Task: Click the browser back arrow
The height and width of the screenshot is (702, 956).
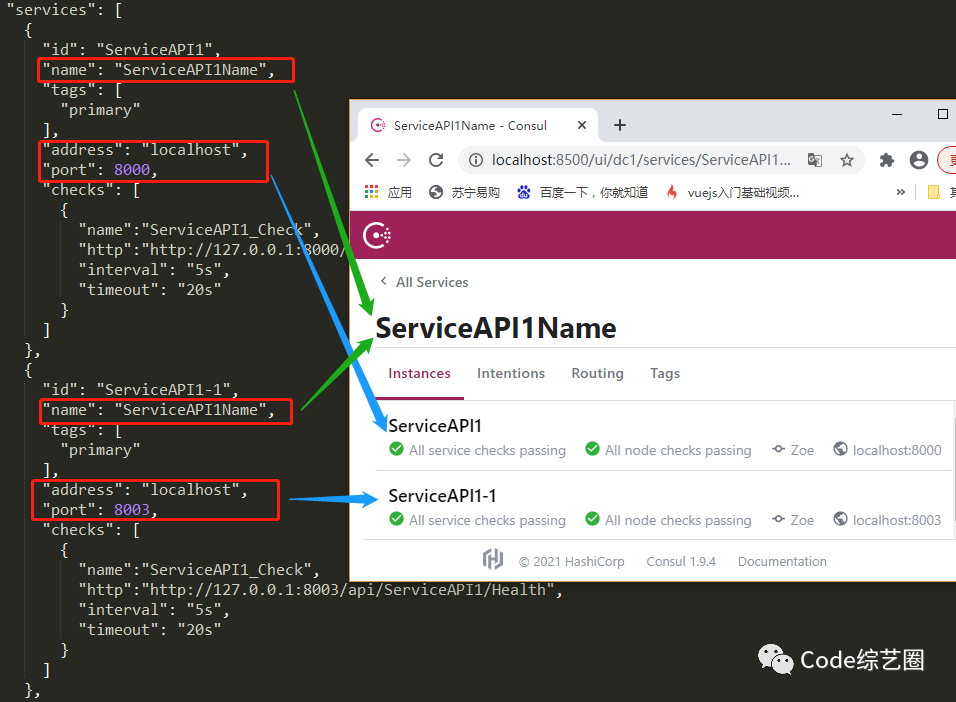Action: (372, 160)
